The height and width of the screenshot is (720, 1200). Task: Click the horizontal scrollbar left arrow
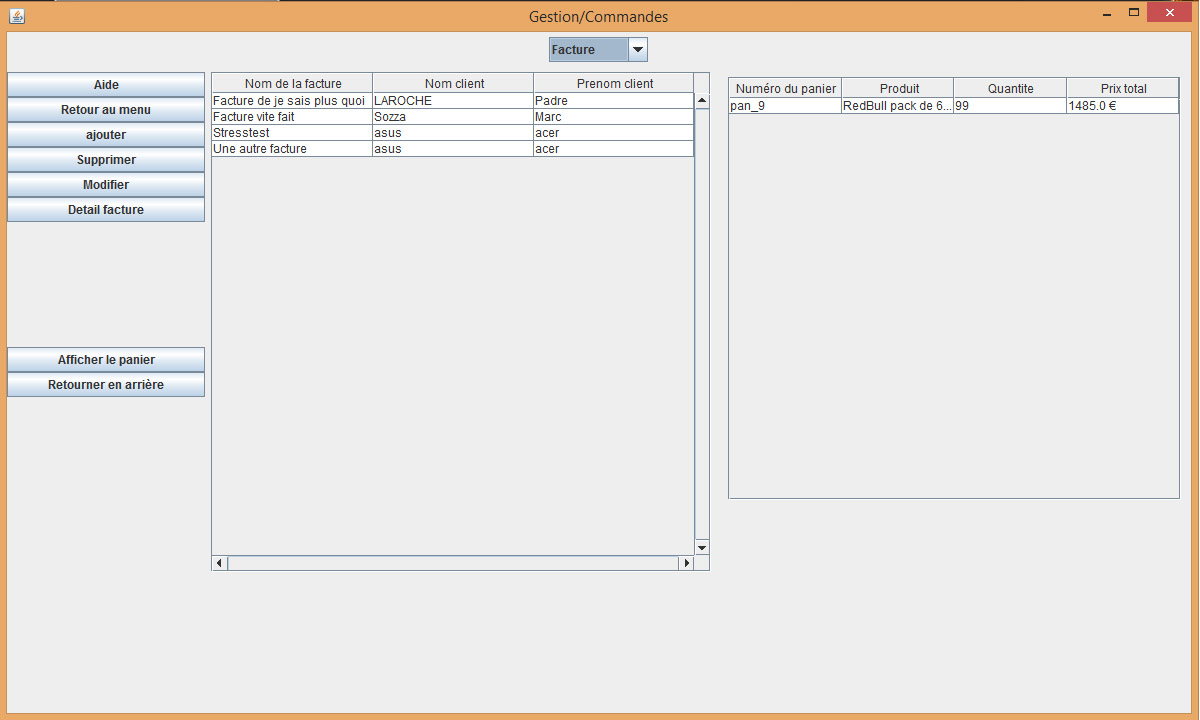tap(220, 564)
